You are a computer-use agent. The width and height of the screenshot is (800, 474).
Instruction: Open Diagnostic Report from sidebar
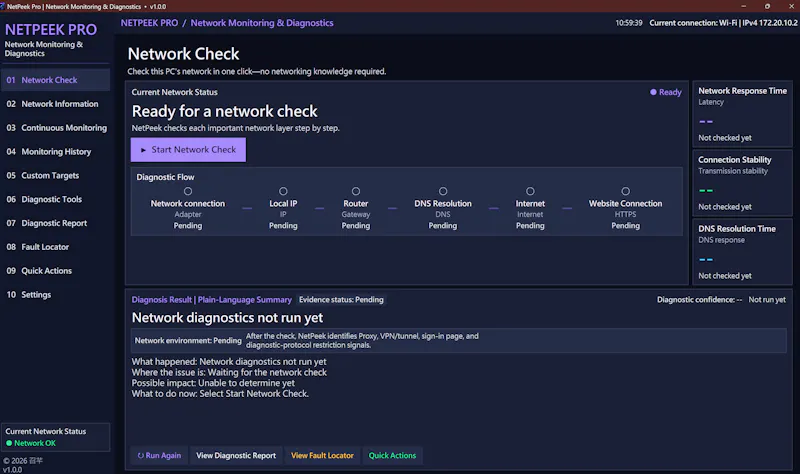[x=56, y=223]
